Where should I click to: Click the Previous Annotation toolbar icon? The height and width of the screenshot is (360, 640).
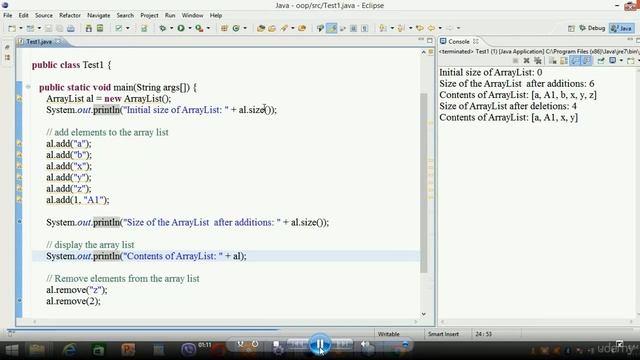tap(401, 28)
